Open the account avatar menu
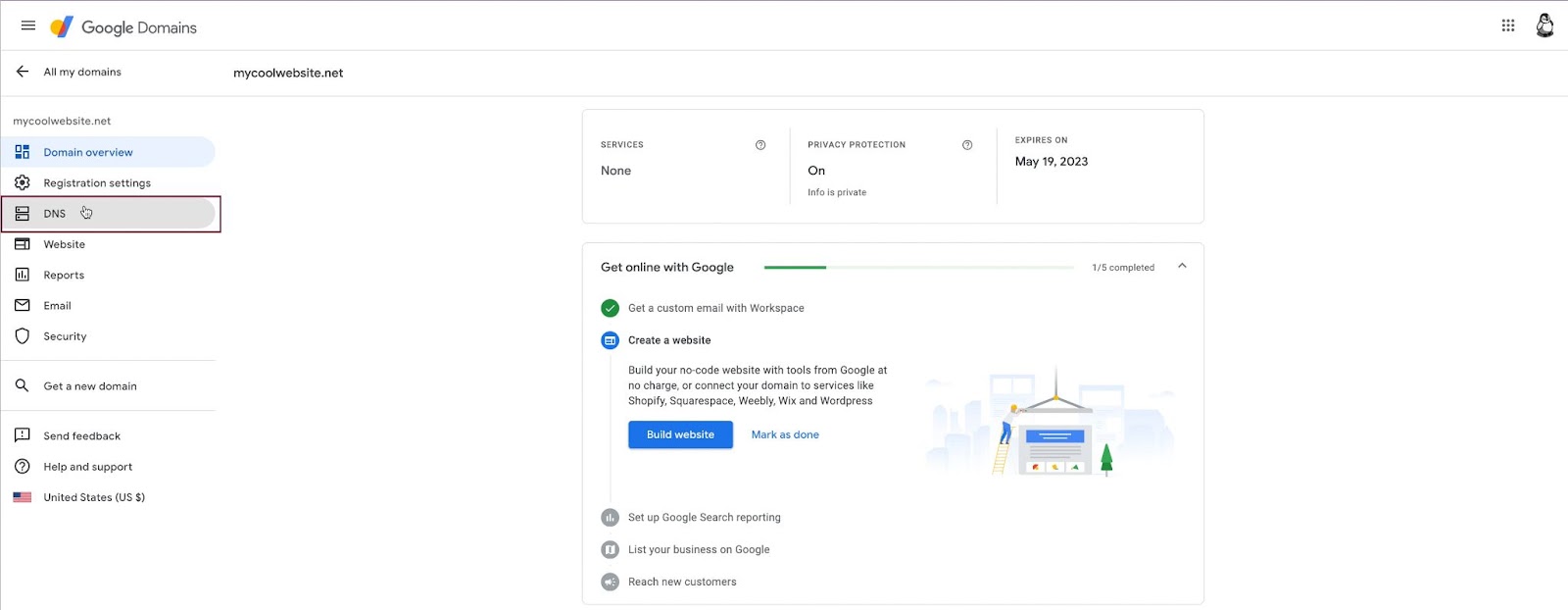 pos(1544,26)
